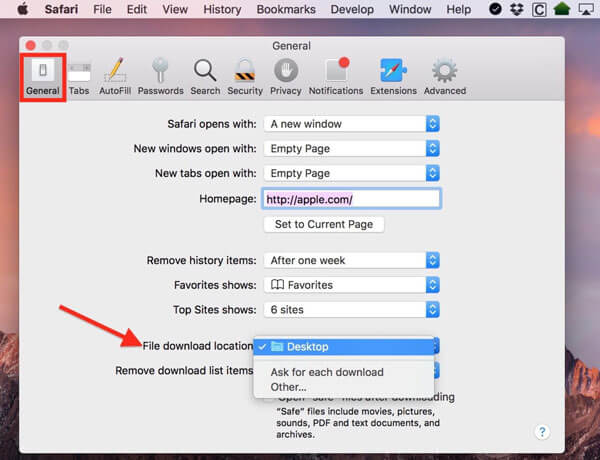Choose Other… download location option
Viewport: 600px width, 460px height.
344,387
